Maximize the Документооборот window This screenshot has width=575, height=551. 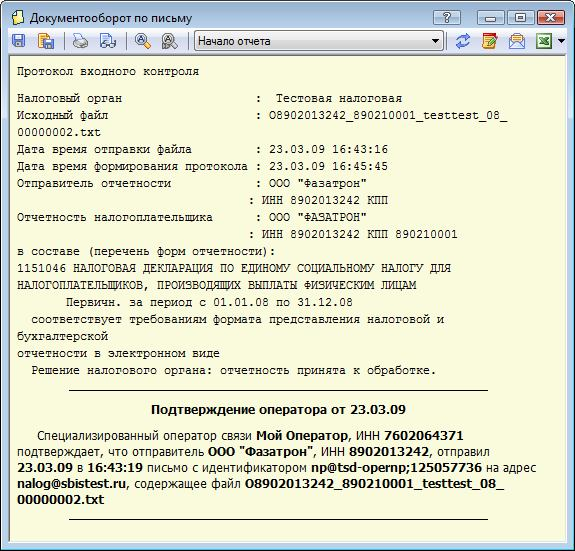(520, 18)
